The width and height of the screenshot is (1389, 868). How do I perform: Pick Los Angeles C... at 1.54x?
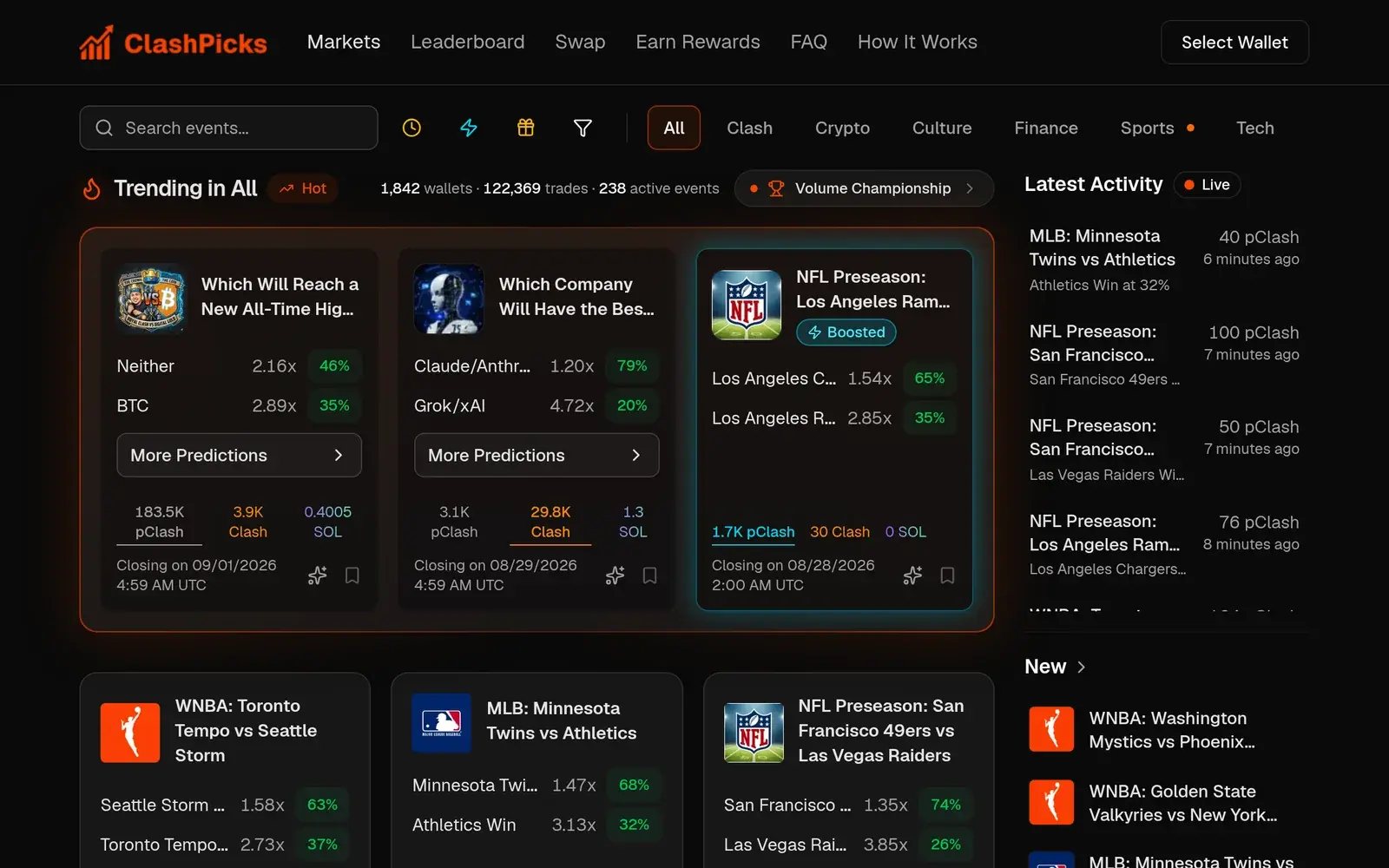(x=834, y=378)
